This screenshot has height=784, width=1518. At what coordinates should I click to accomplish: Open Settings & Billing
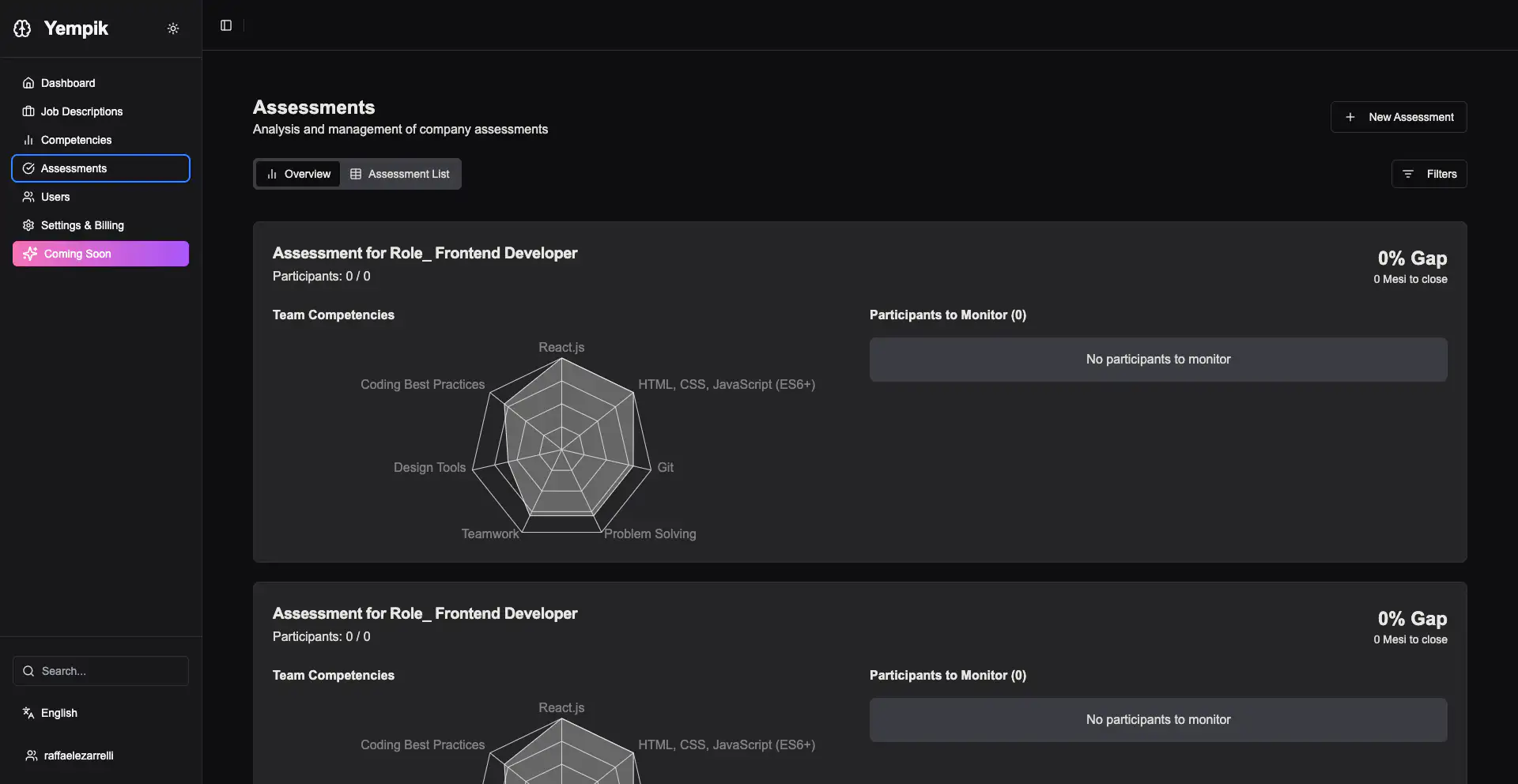[82, 225]
